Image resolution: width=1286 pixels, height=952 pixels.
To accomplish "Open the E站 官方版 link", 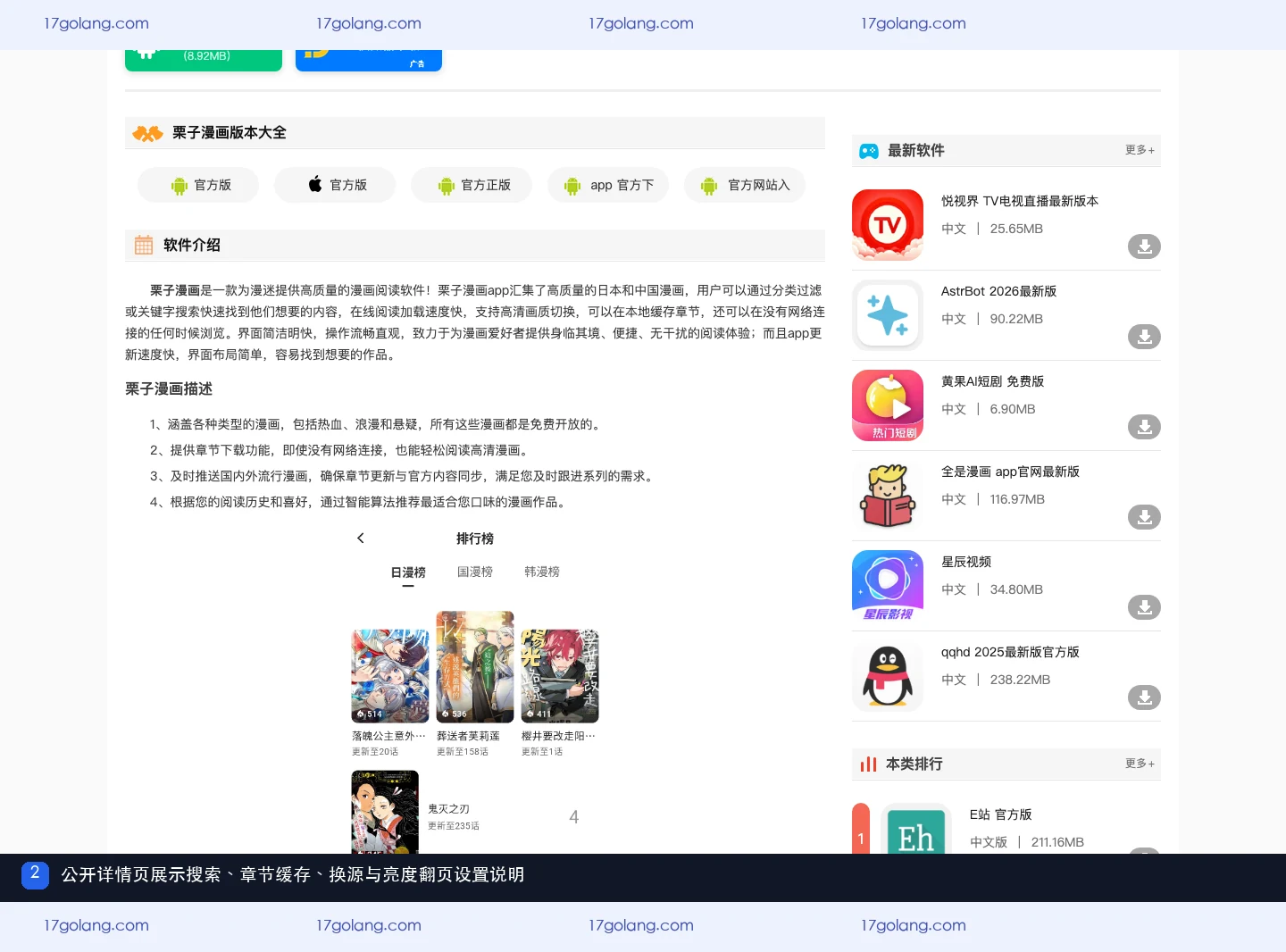I will click(1000, 814).
